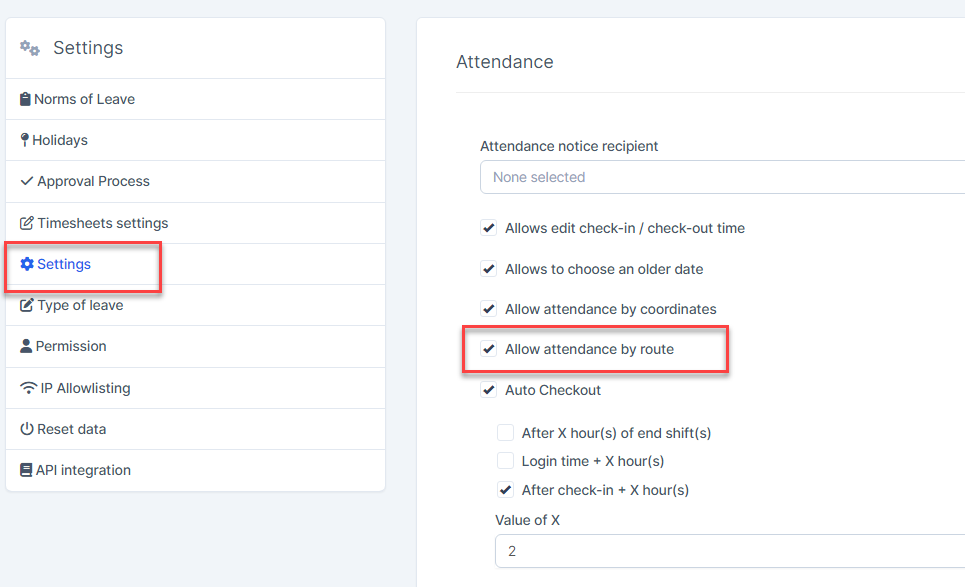Image resolution: width=965 pixels, height=587 pixels.
Task: Check the Login time + X hour(s) option
Action: pos(506,461)
